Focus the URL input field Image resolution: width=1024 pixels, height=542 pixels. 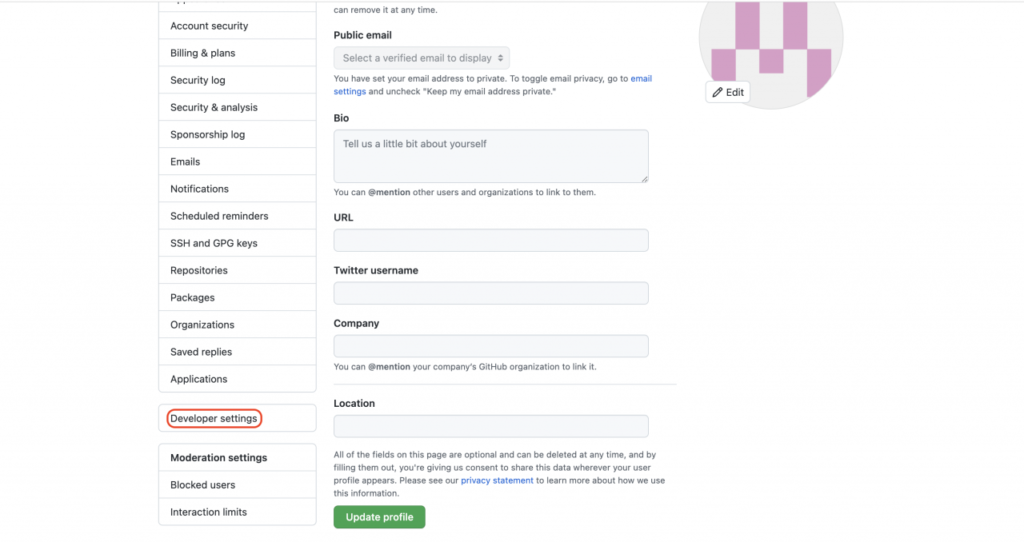pos(490,240)
